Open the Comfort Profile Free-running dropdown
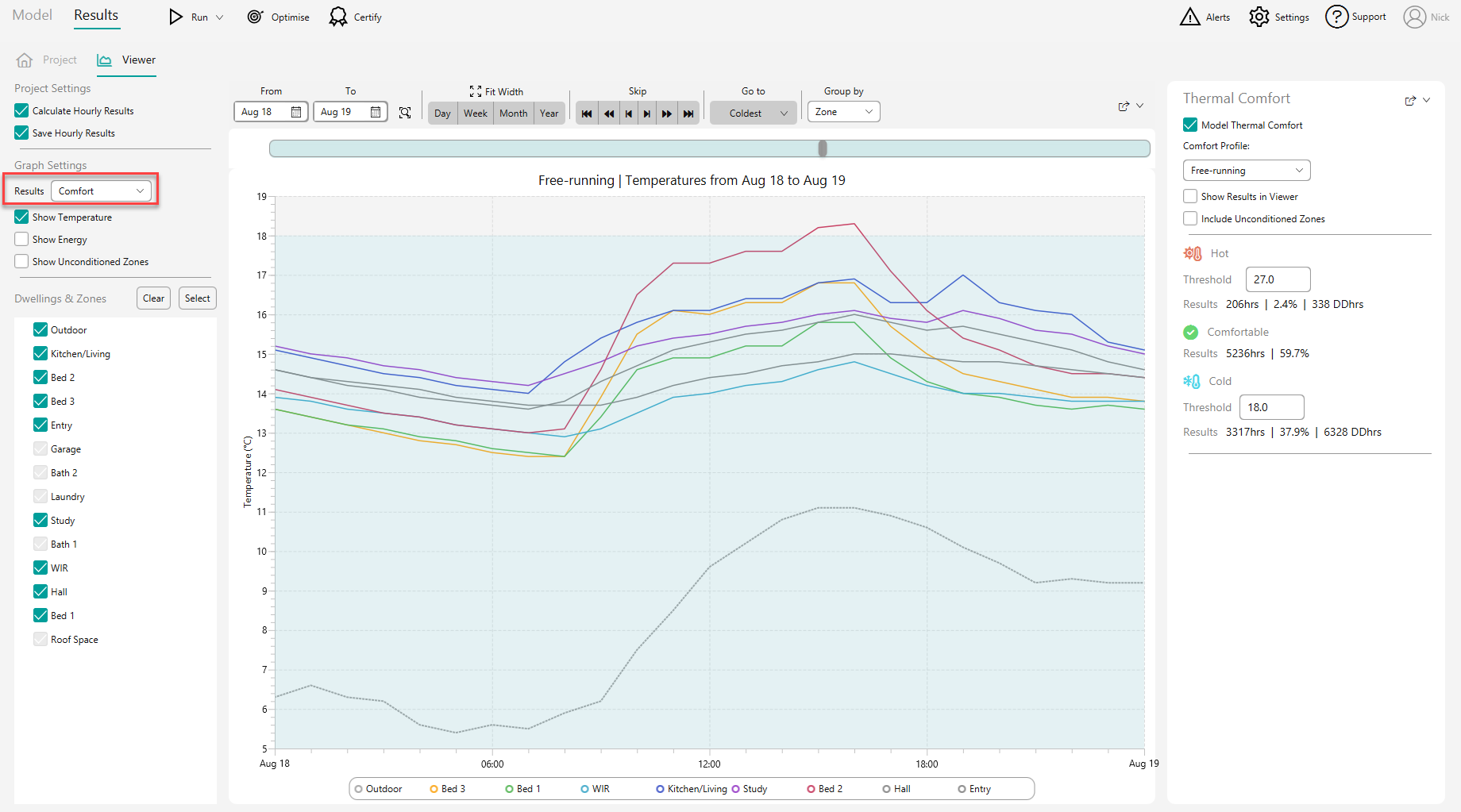1461x812 pixels. [1247, 170]
